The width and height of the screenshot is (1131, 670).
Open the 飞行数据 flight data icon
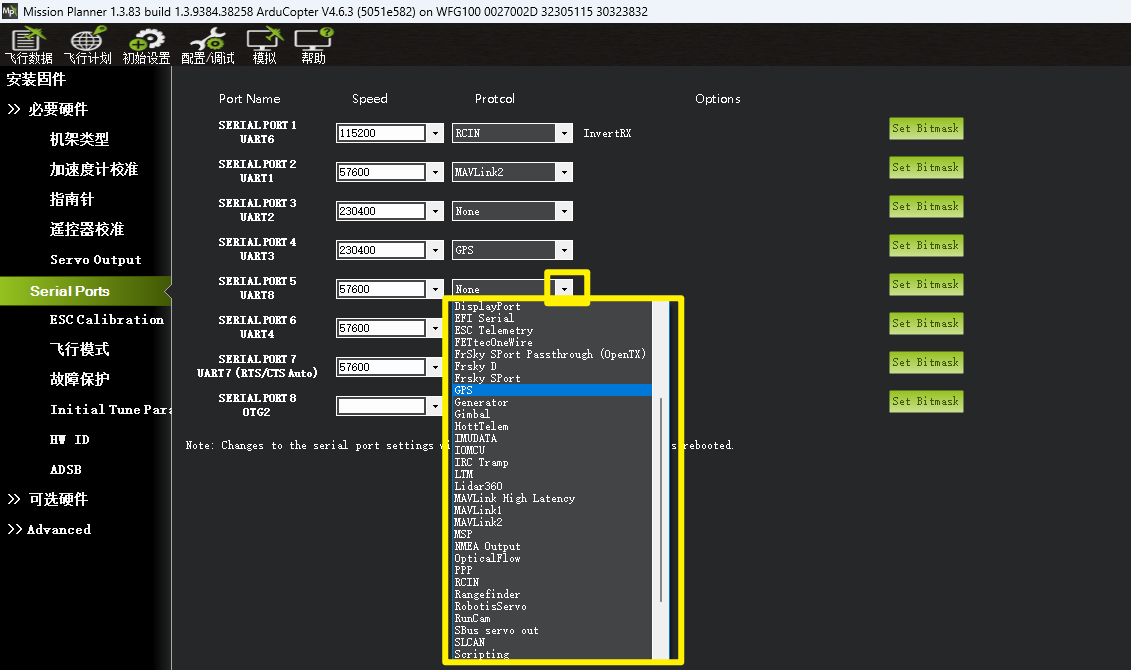tap(28, 45)
